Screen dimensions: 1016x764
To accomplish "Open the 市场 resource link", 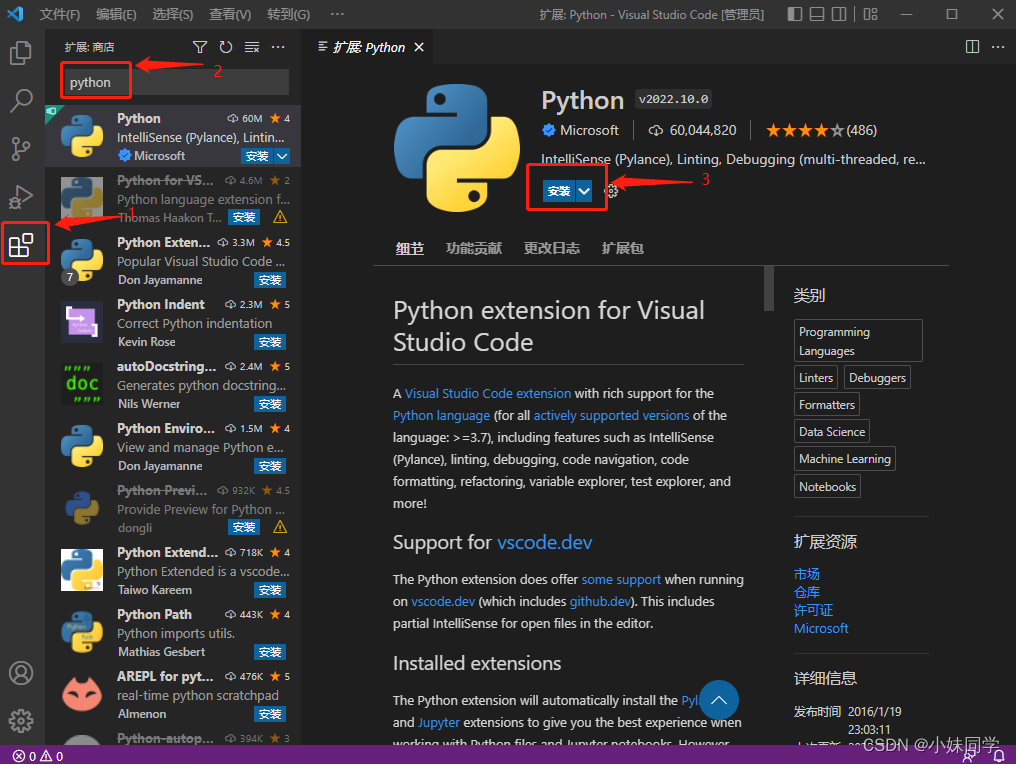I will [x=807, y=574].
